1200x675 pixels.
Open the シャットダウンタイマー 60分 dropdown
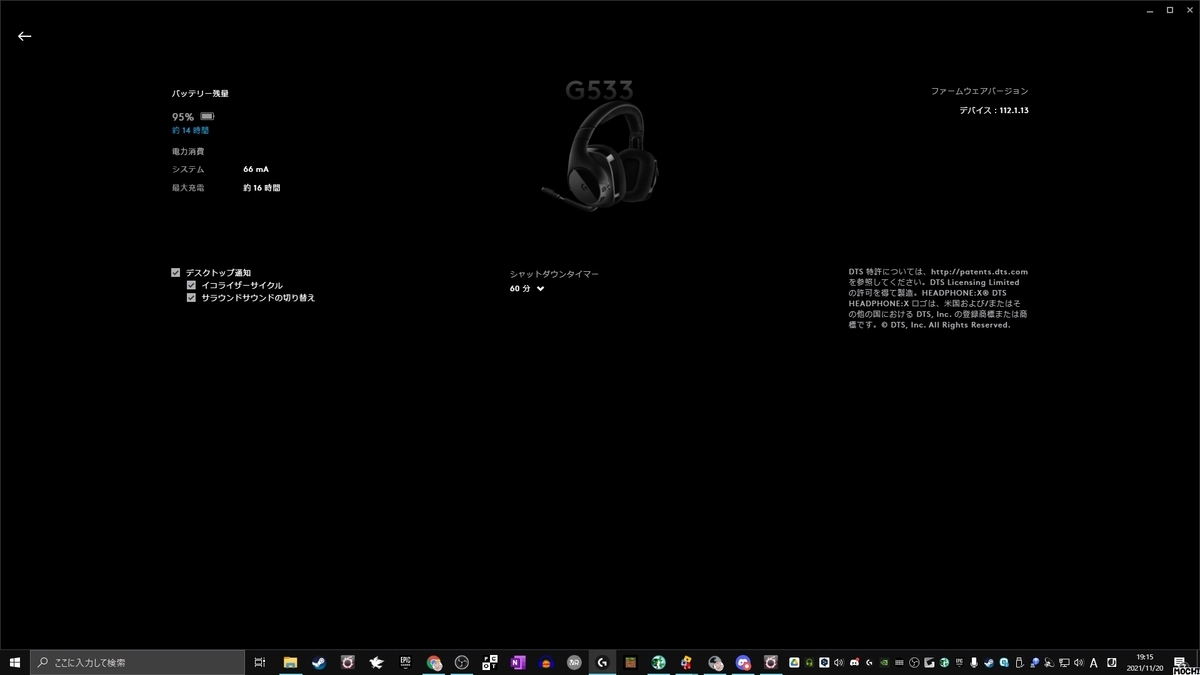[528, 289]
